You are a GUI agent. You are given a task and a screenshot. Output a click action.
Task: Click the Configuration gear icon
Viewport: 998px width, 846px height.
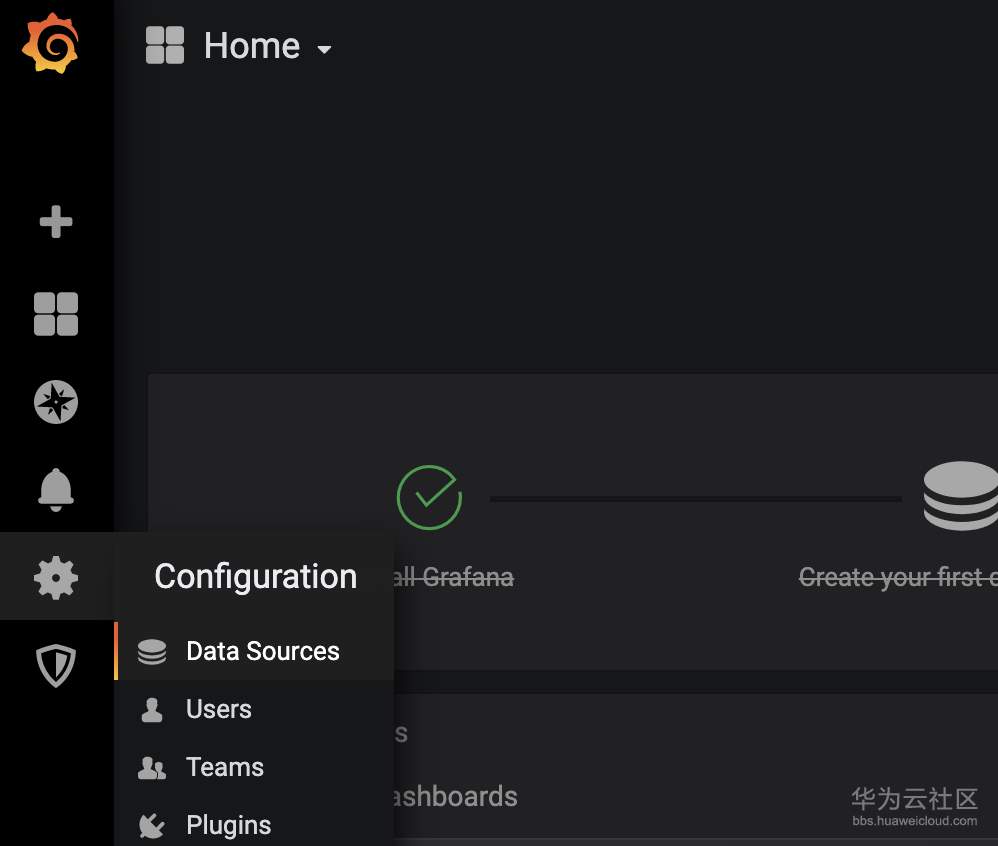pos(56,578)
